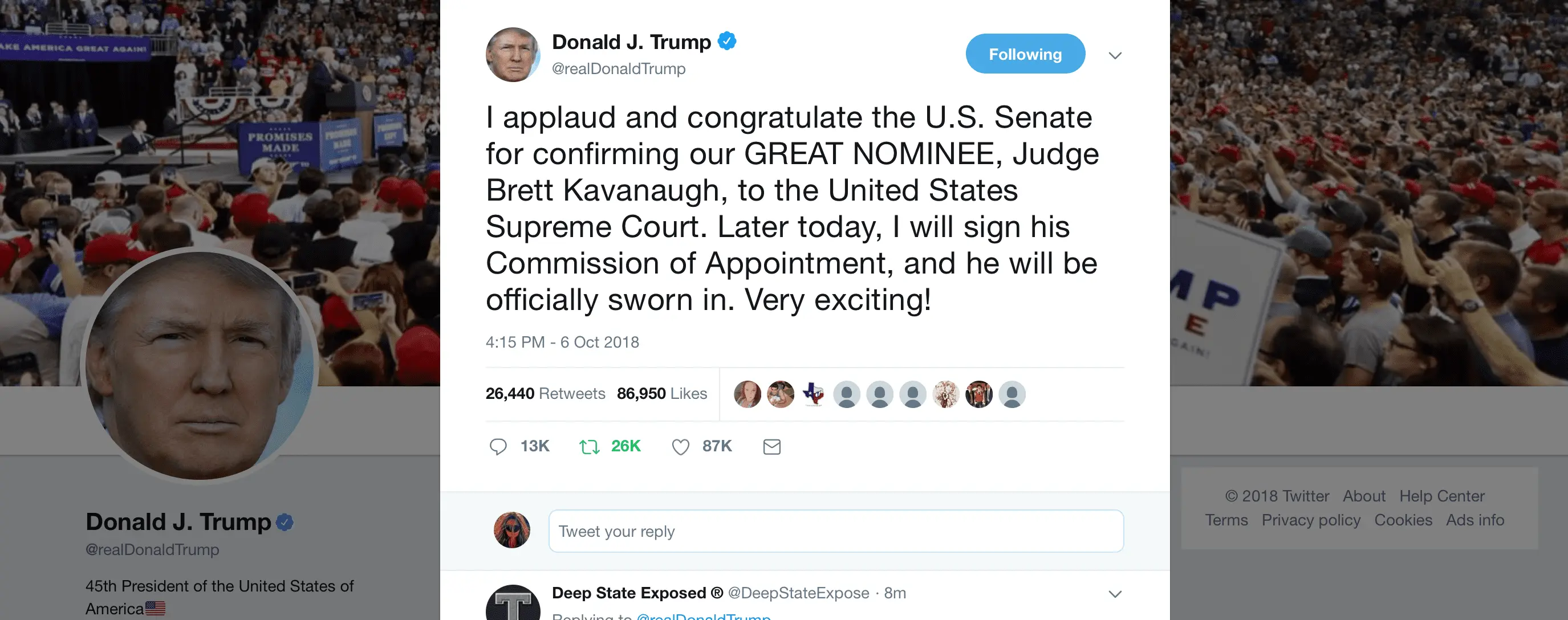Open the Privacy policy link
The height and width of the screenshot is (620, 1568).
[1310, 520]
